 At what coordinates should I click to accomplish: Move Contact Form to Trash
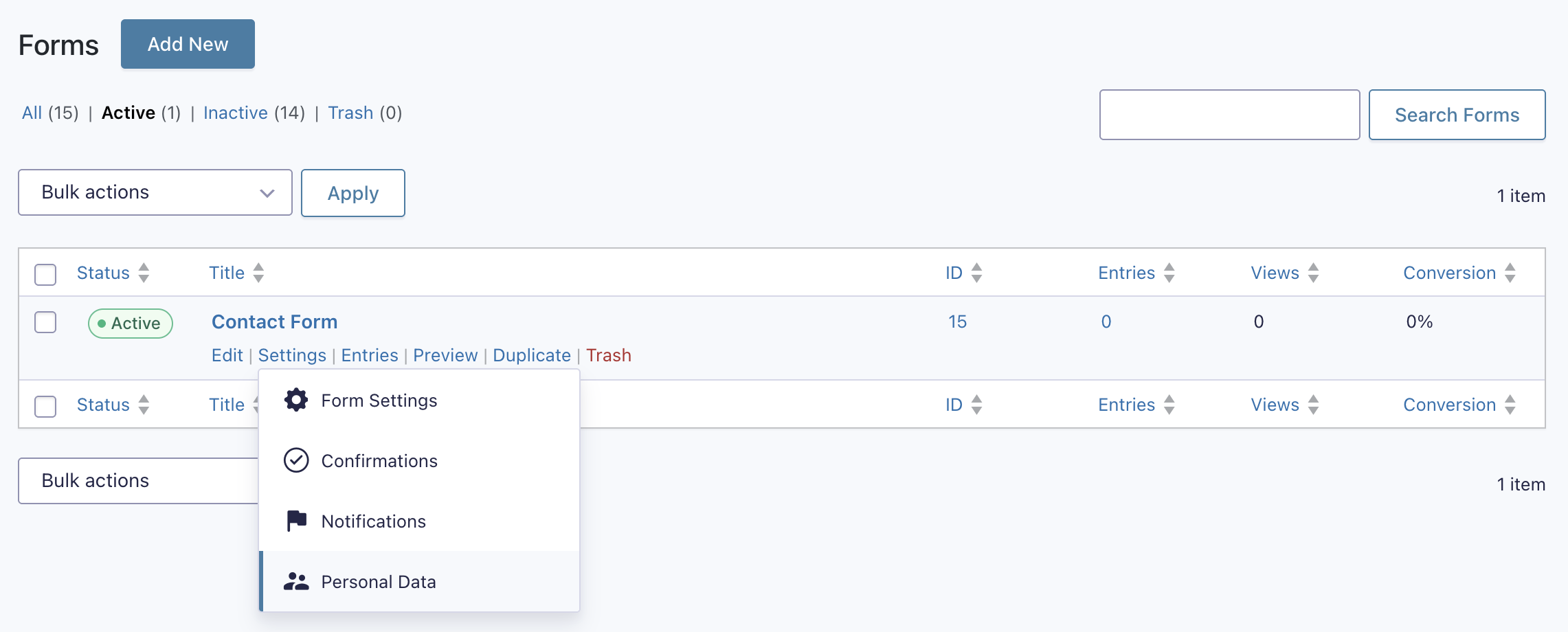[608, 355]
